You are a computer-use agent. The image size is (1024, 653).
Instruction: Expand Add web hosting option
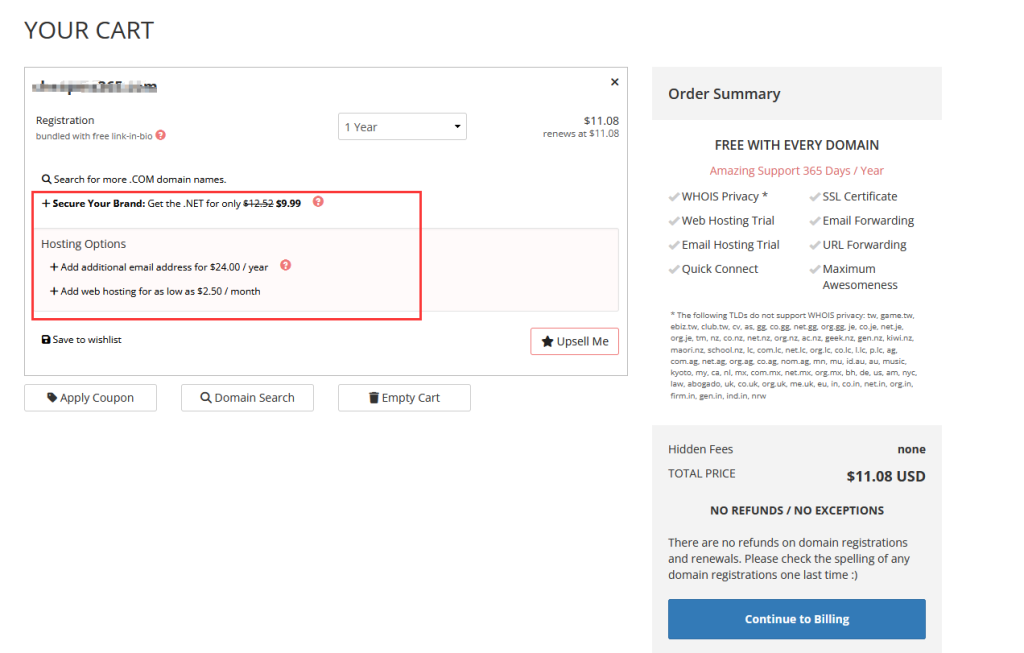[x=156, y=291]
